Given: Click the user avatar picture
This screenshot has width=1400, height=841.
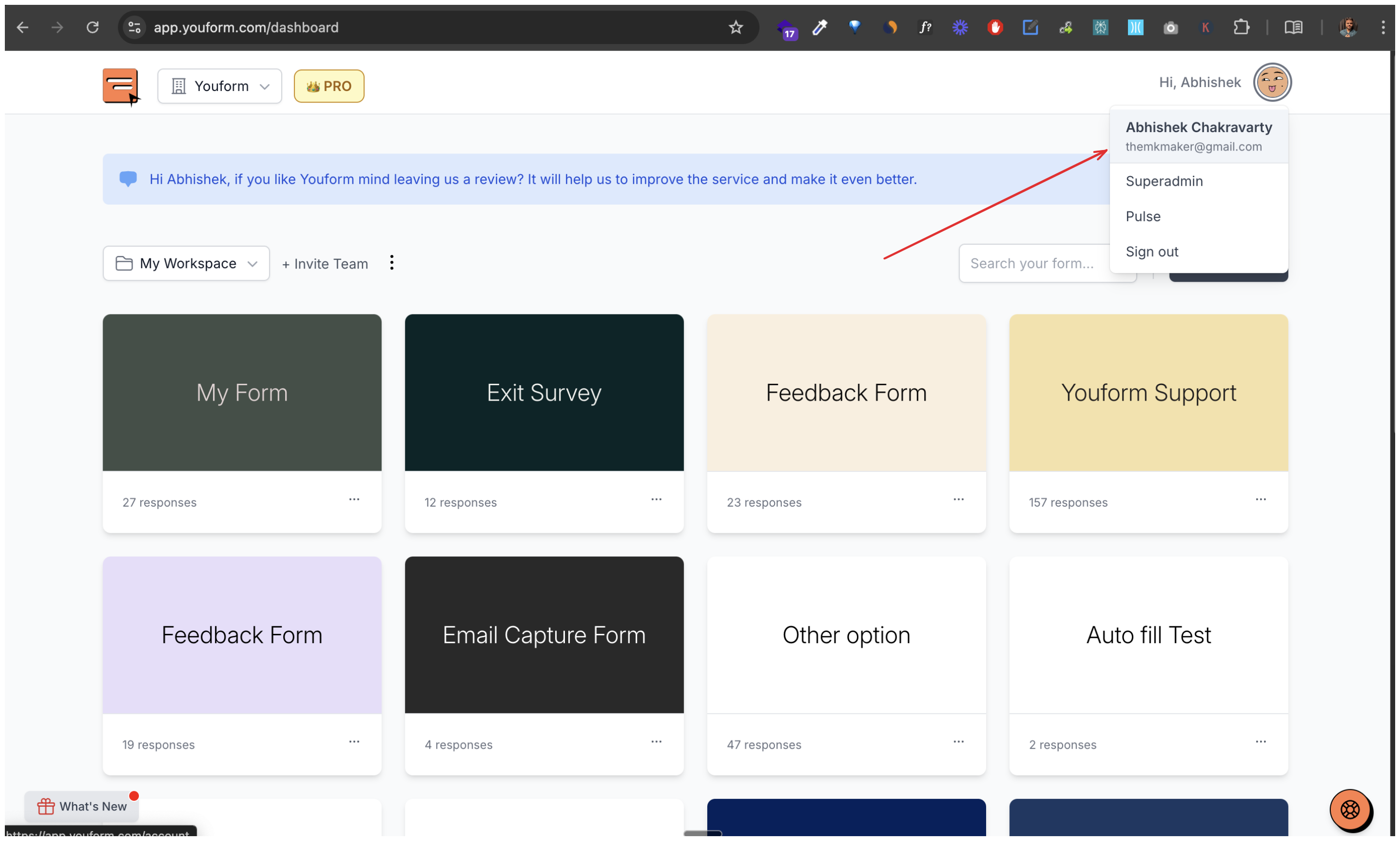Looking at the screenshot, I should 1272,83.
